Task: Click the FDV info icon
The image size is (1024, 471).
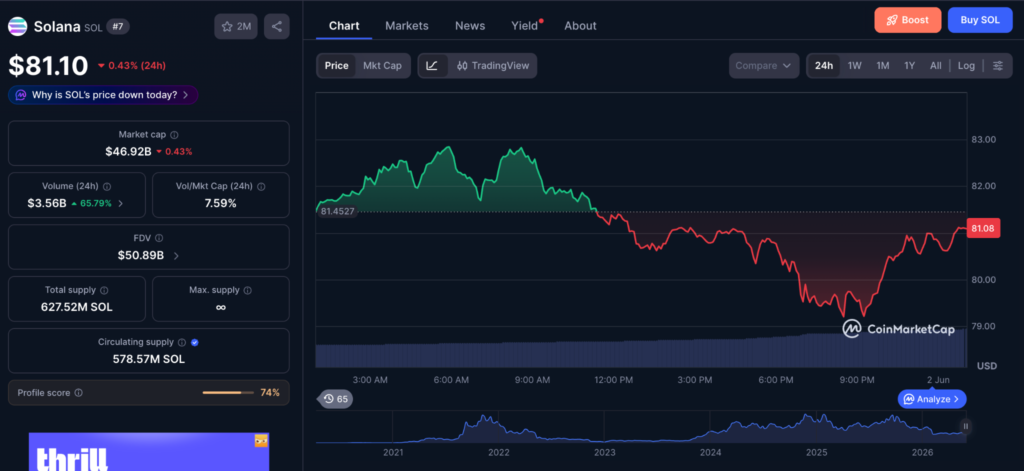Action: click(159, 238)
